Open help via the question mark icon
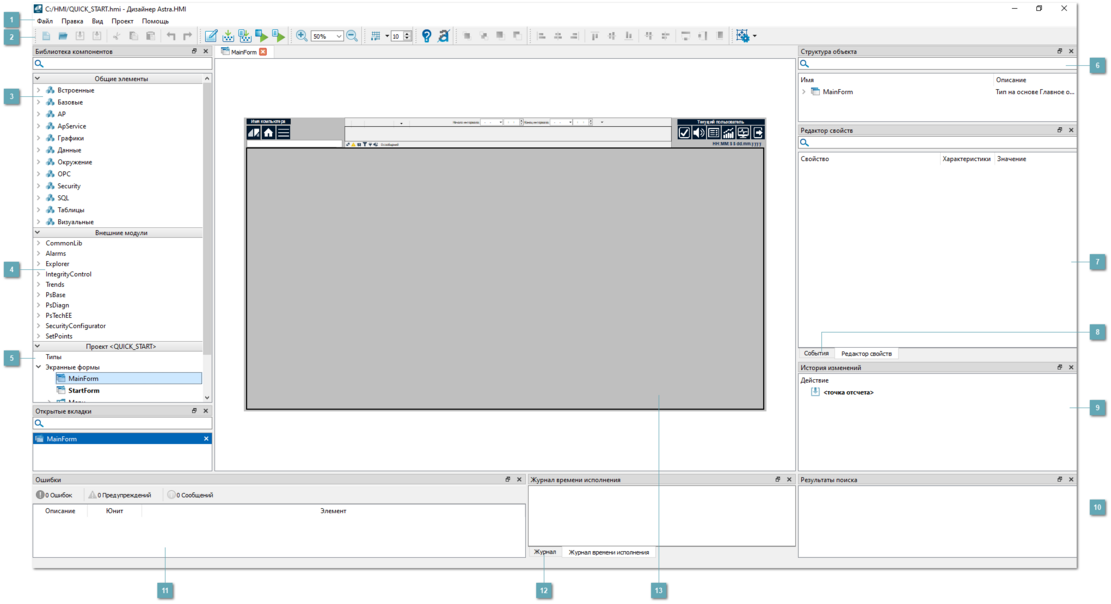 pos(427,36)
